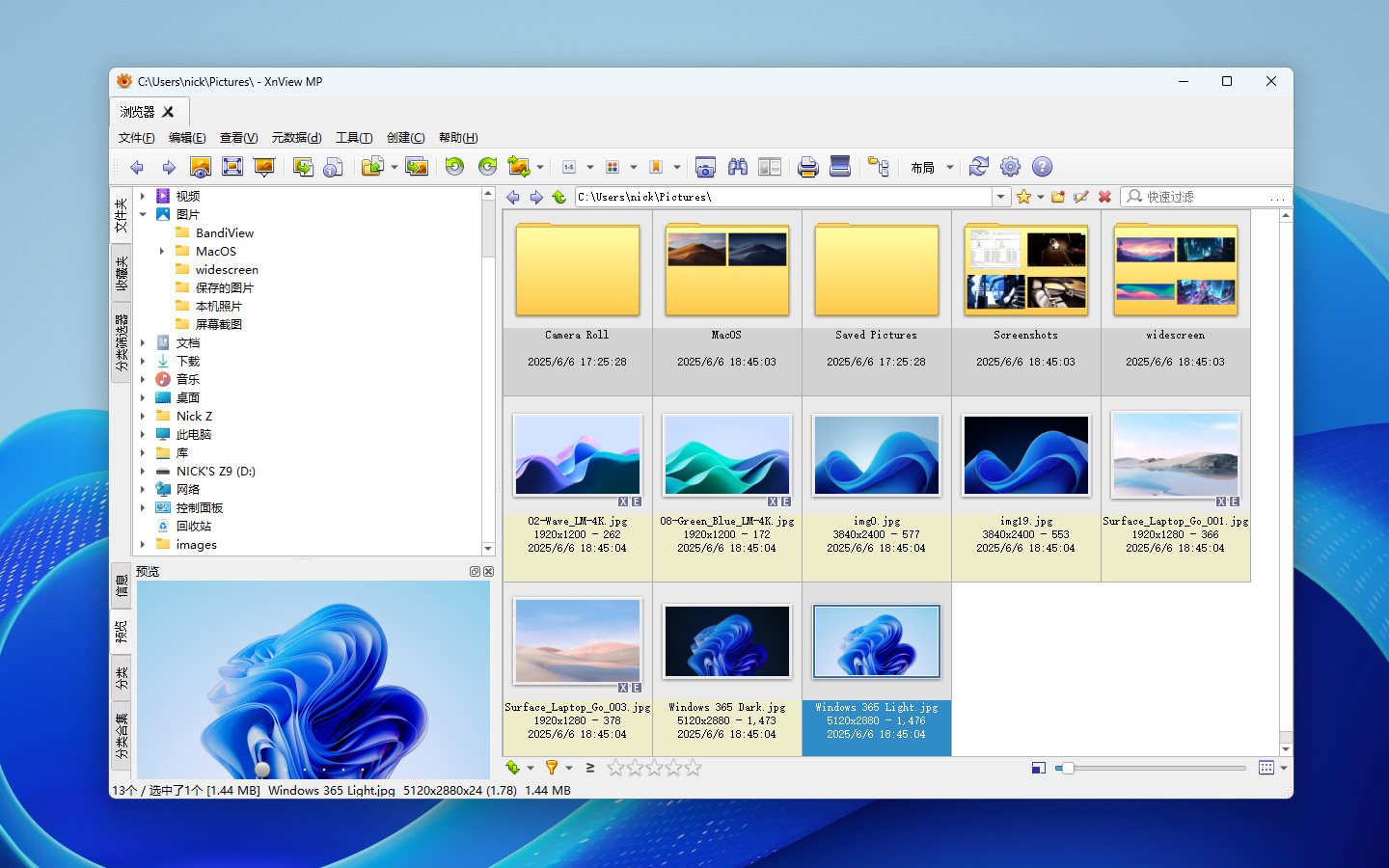Float the preview panel with its dock button
Screen dimensions: 1389x868
click(x=475, y=572)
